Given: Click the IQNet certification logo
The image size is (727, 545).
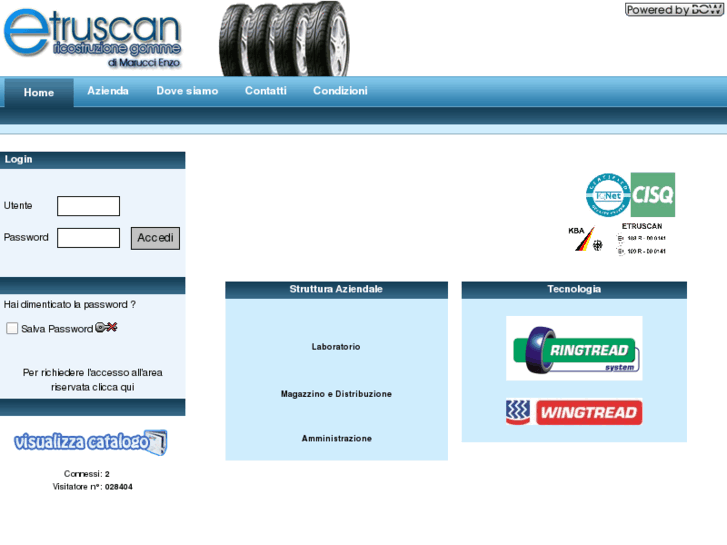Looking at the screenshot, I should pos(608,195).
